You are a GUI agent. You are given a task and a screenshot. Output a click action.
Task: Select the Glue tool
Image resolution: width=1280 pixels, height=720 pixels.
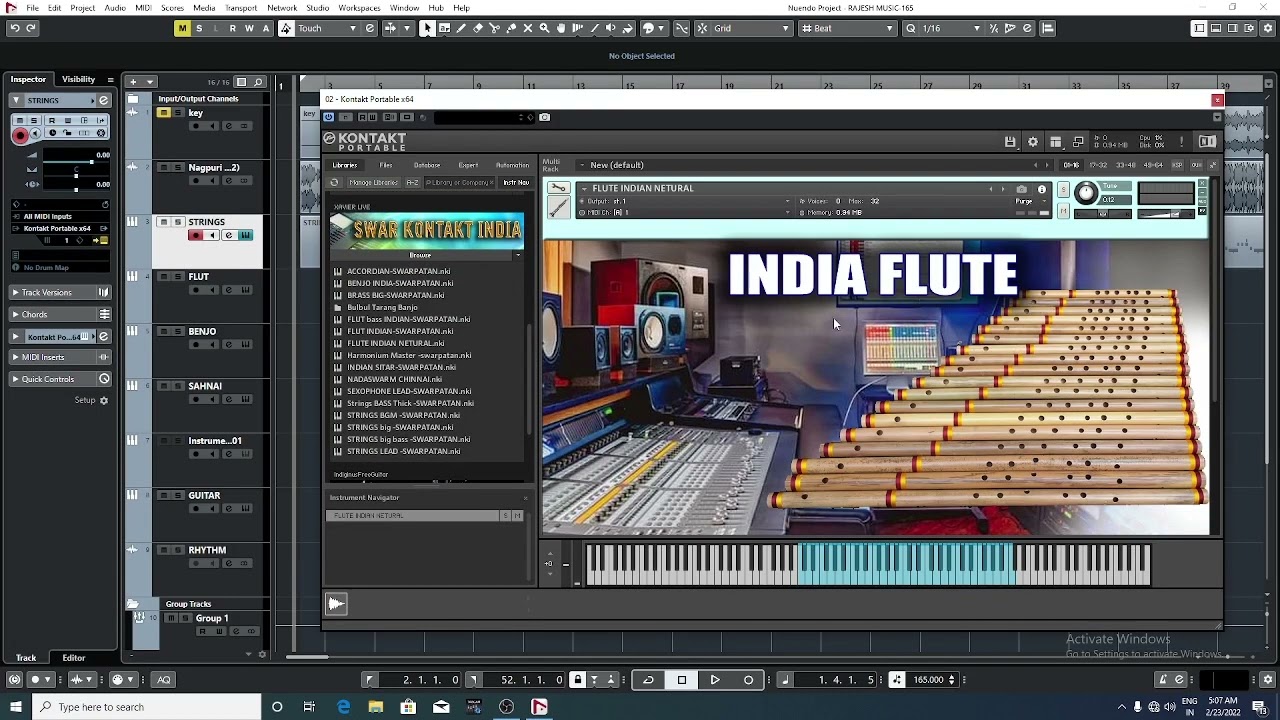point(511,28)
